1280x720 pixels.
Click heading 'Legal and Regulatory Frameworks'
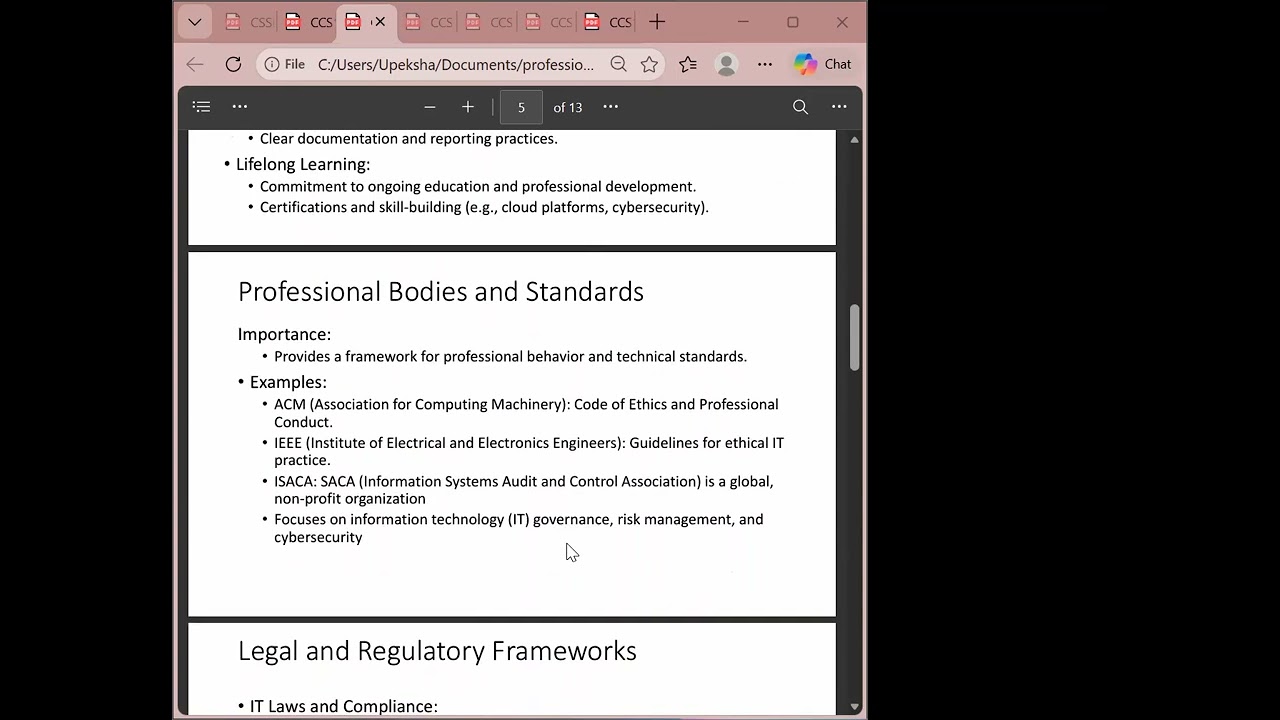437,650
